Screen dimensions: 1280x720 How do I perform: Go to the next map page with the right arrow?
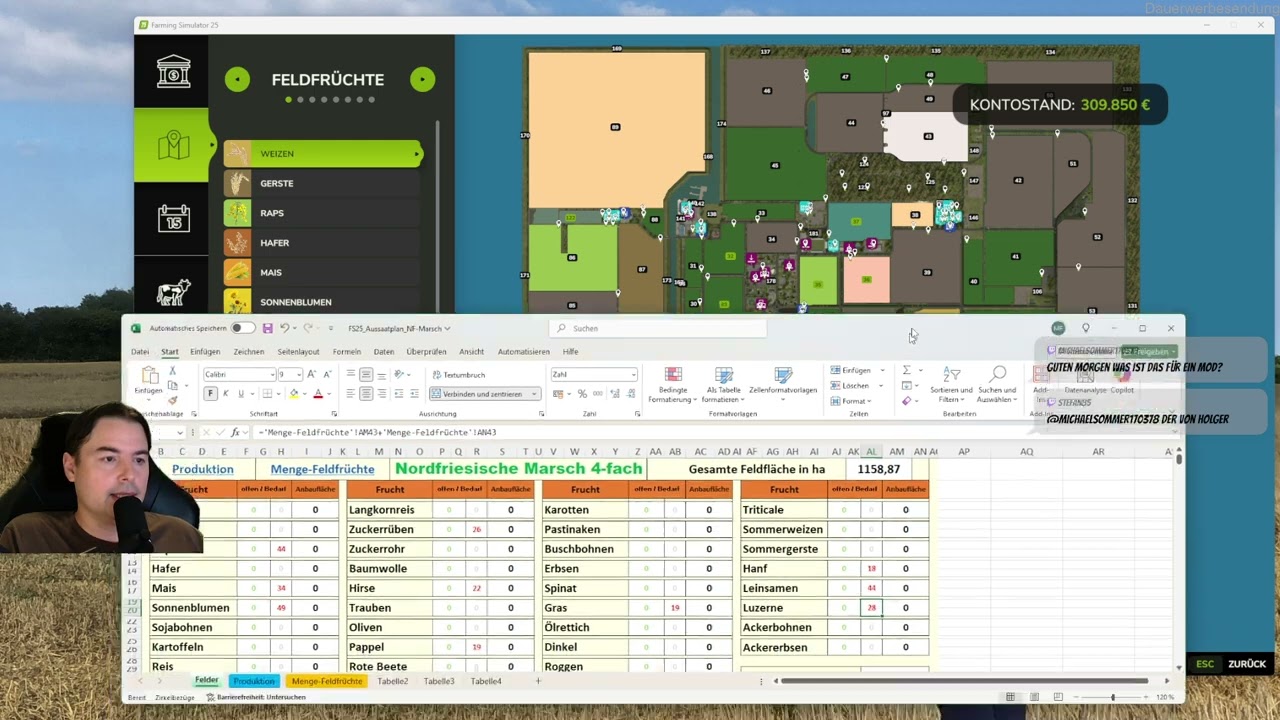[x=422, y=79]
